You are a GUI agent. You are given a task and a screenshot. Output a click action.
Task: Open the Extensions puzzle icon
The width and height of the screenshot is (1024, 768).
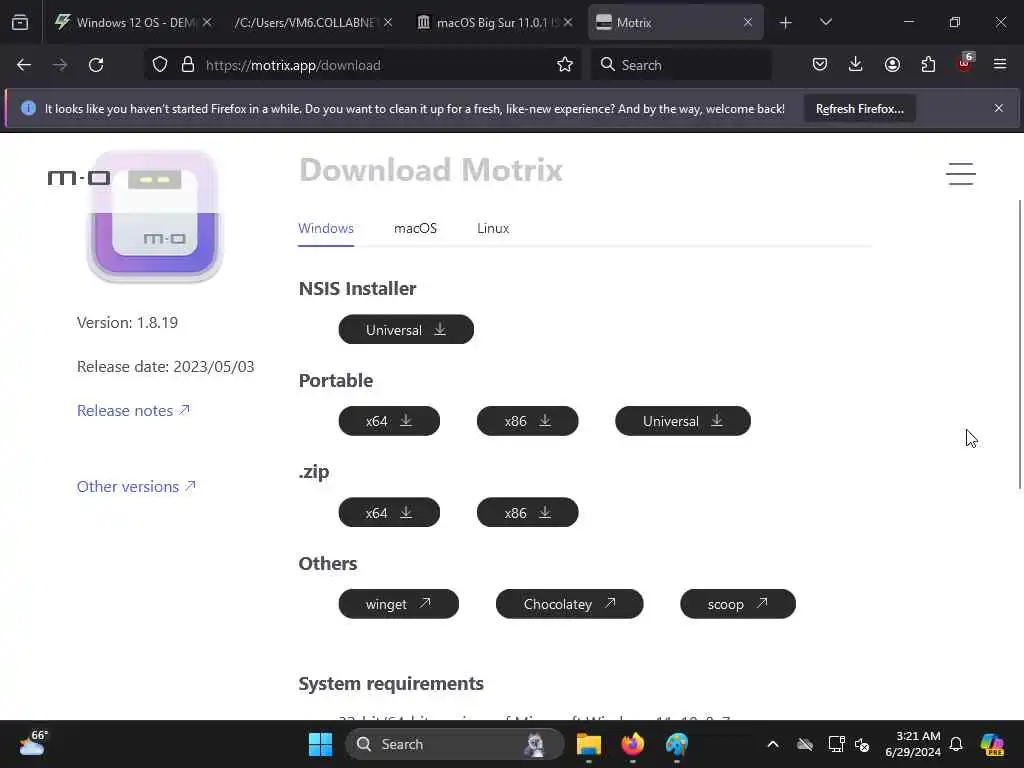coord(928,65)
